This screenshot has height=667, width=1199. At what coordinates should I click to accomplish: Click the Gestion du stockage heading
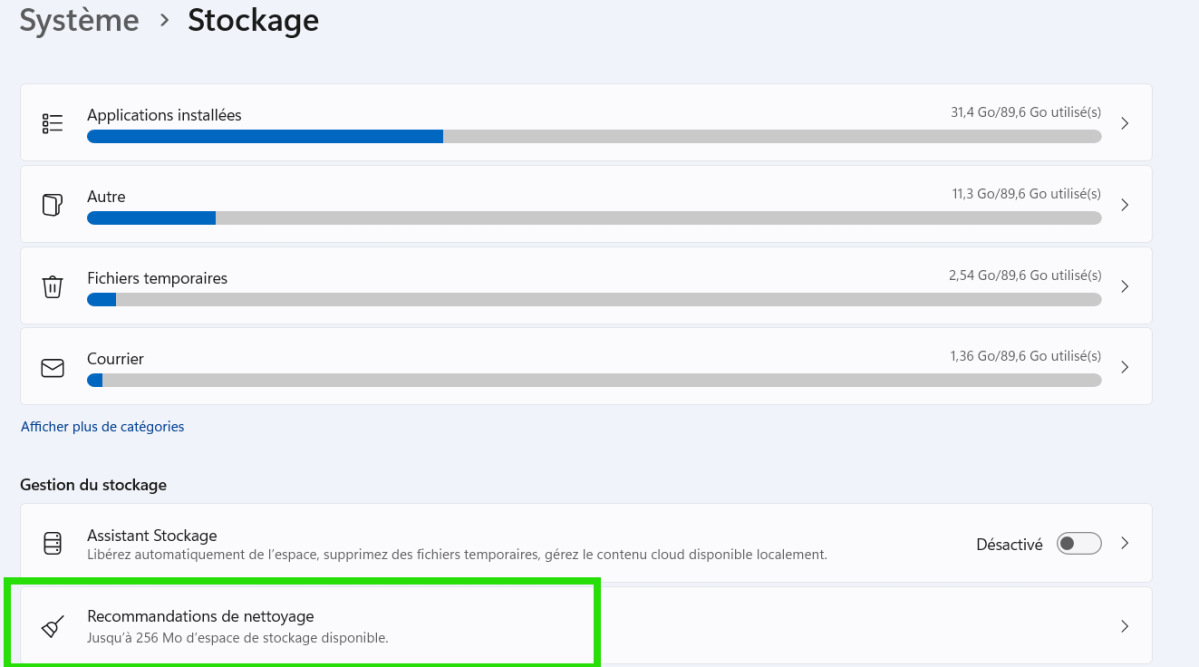93,485
